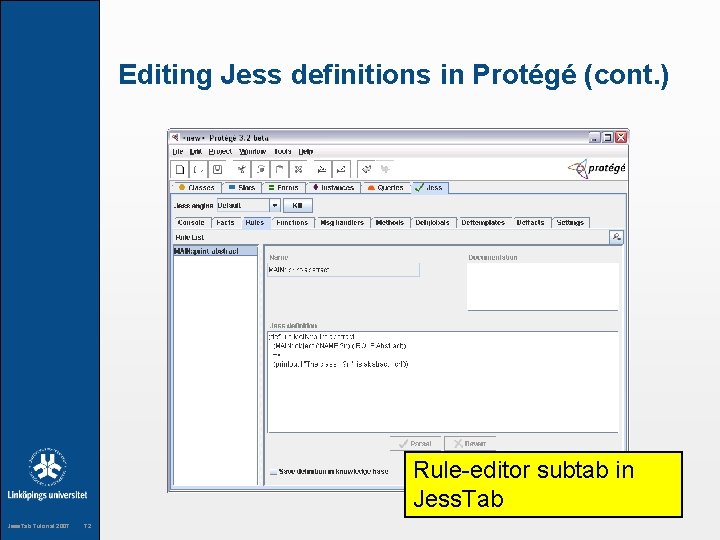Click the rule Name input field
This screenshot has width=720, height=540.
[343, 270]
